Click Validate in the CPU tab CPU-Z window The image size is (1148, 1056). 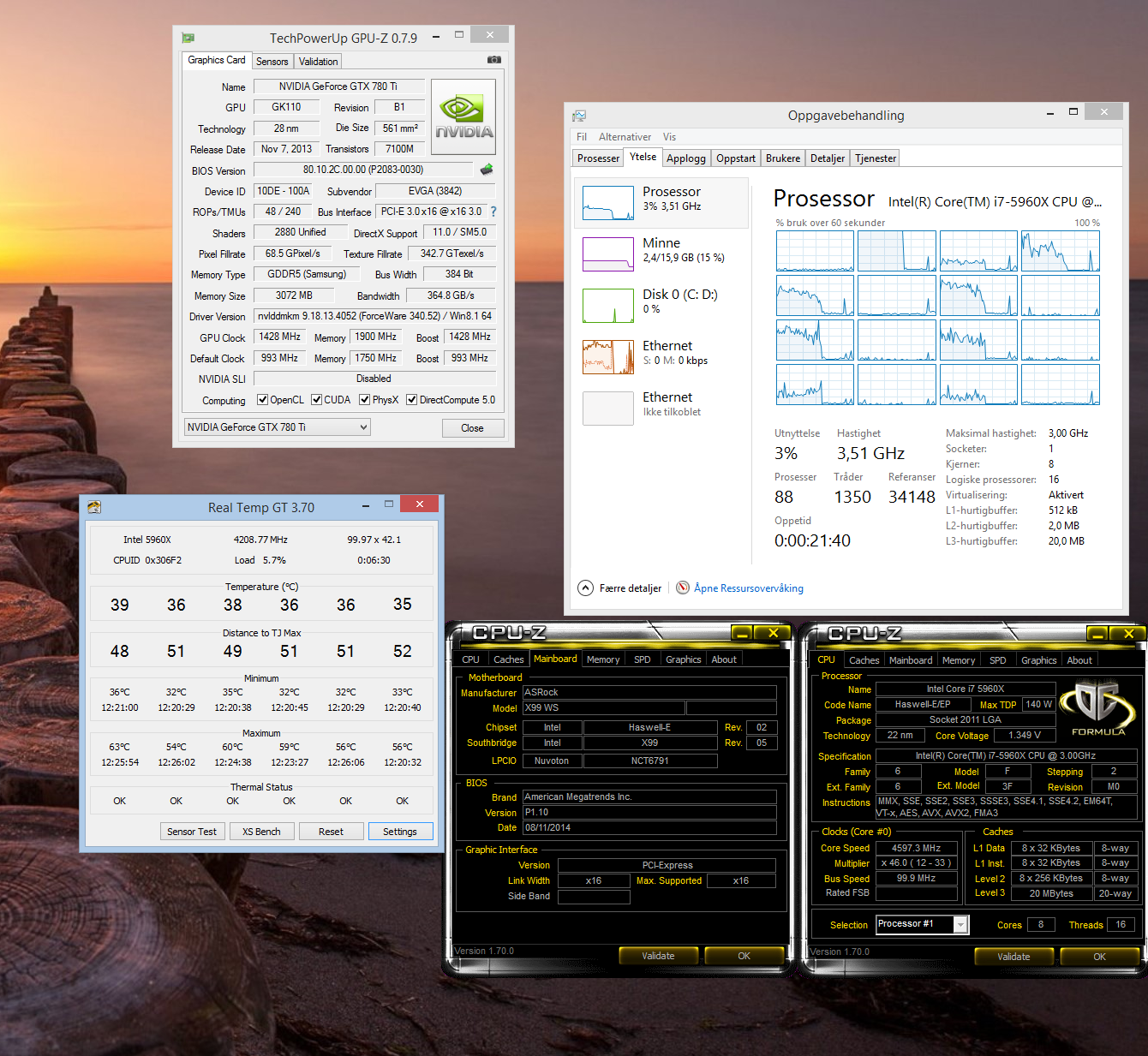(1013, 957)
